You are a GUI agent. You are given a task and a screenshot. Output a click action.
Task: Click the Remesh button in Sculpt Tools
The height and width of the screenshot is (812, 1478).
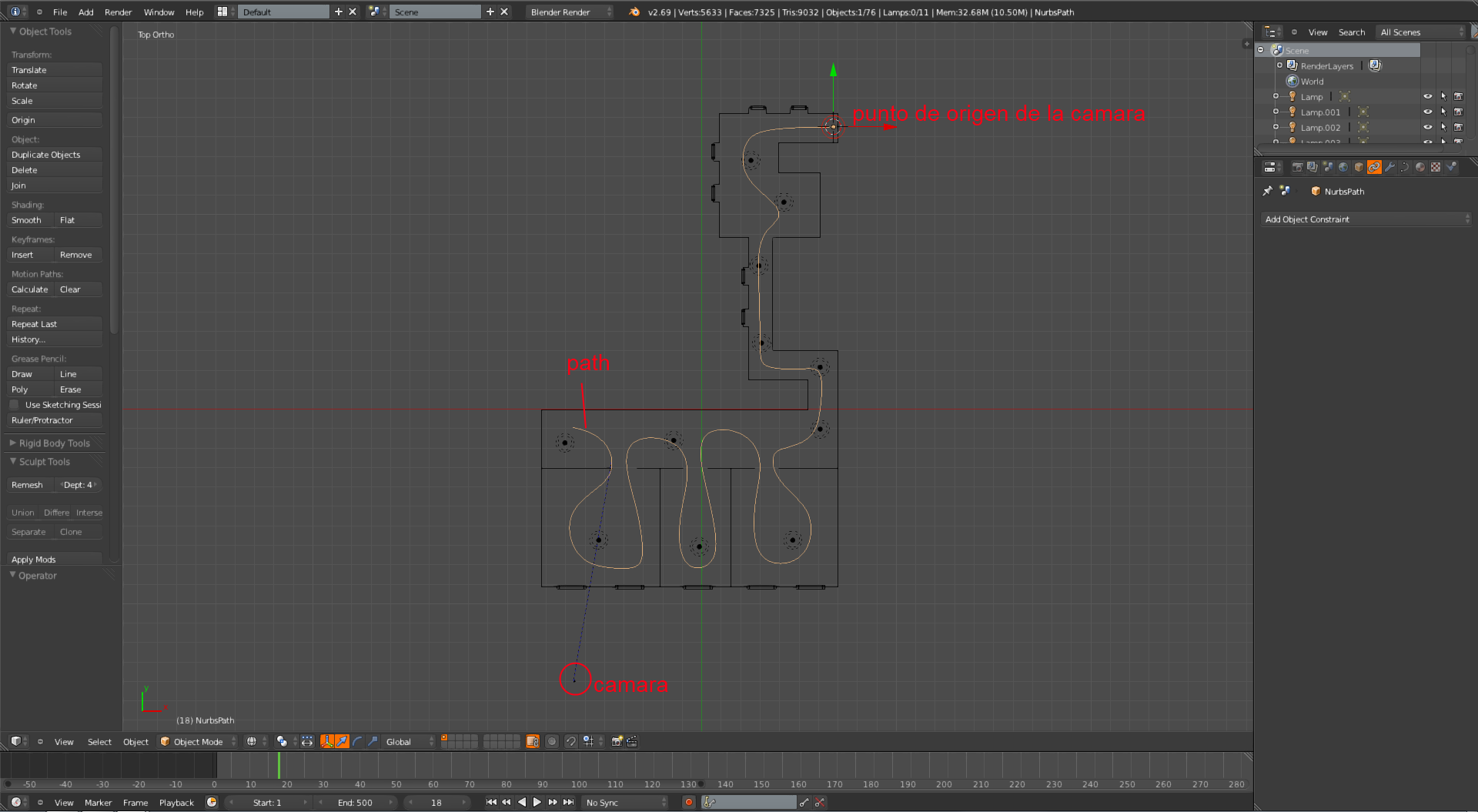pyautogui.click(x=28, y=485)
